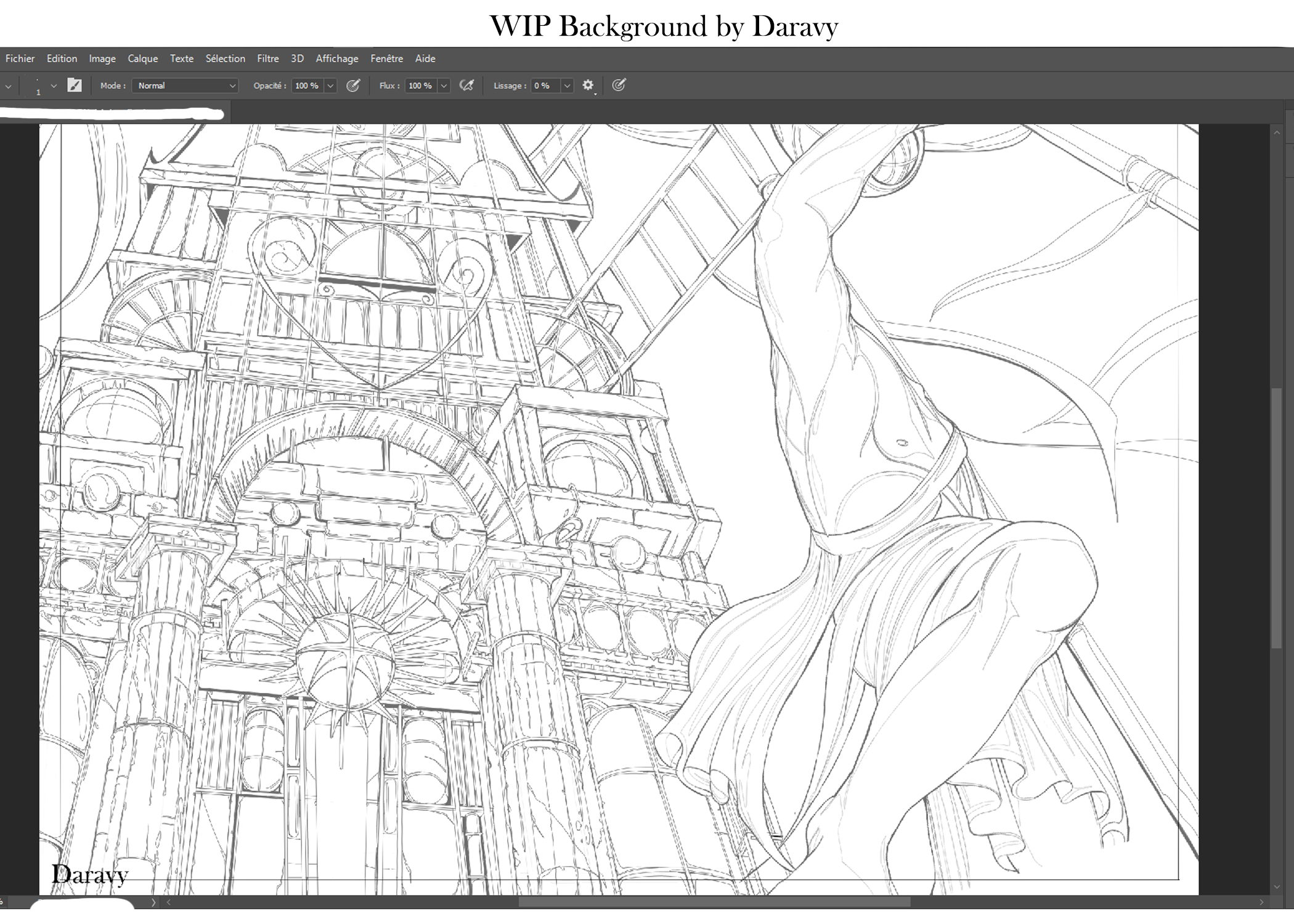Viewport: 1294px width, 924px height.
Task: Toggle pressure control for opacity
Action: coord(353,86)
